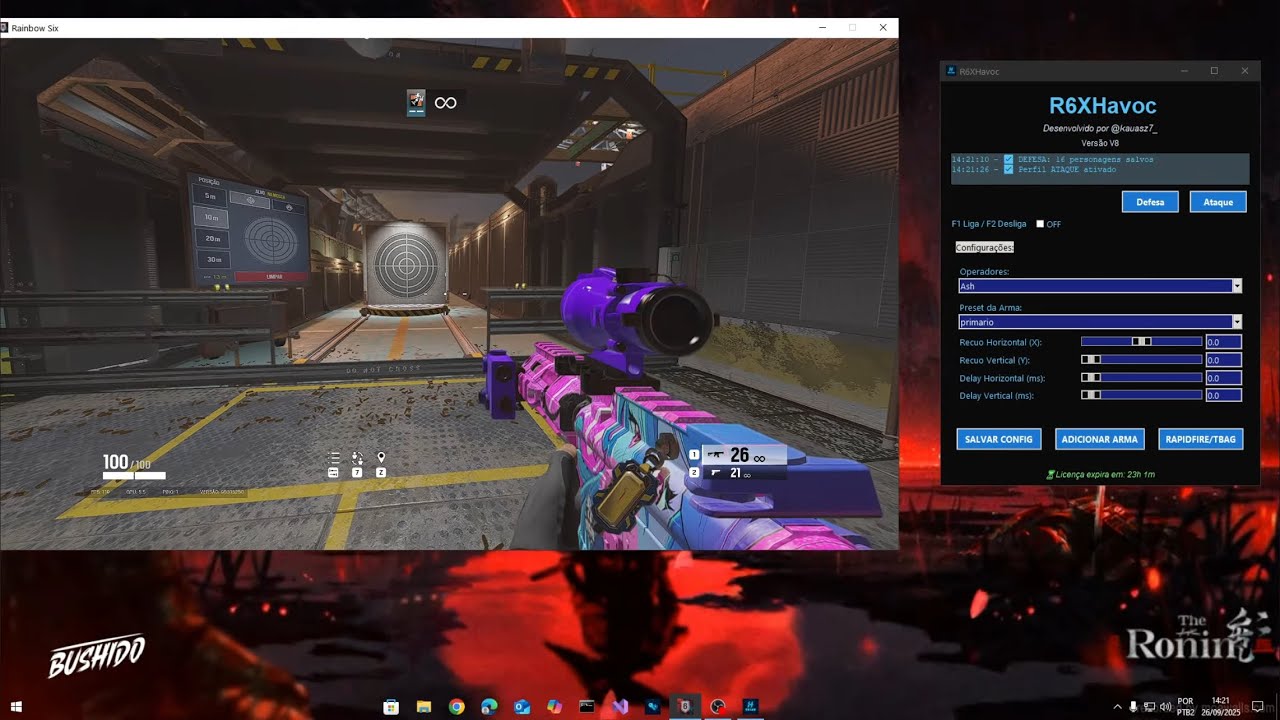Click the operator portrait icon in game
The height and width of the screenshot is (720, 1280).
[416, 102]
